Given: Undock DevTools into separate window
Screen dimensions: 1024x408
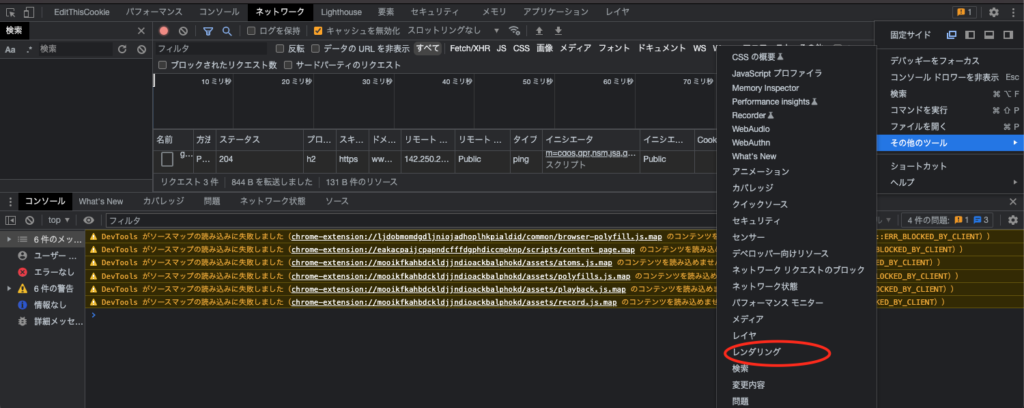Looking at the screenshot, I should click(951, 35).
